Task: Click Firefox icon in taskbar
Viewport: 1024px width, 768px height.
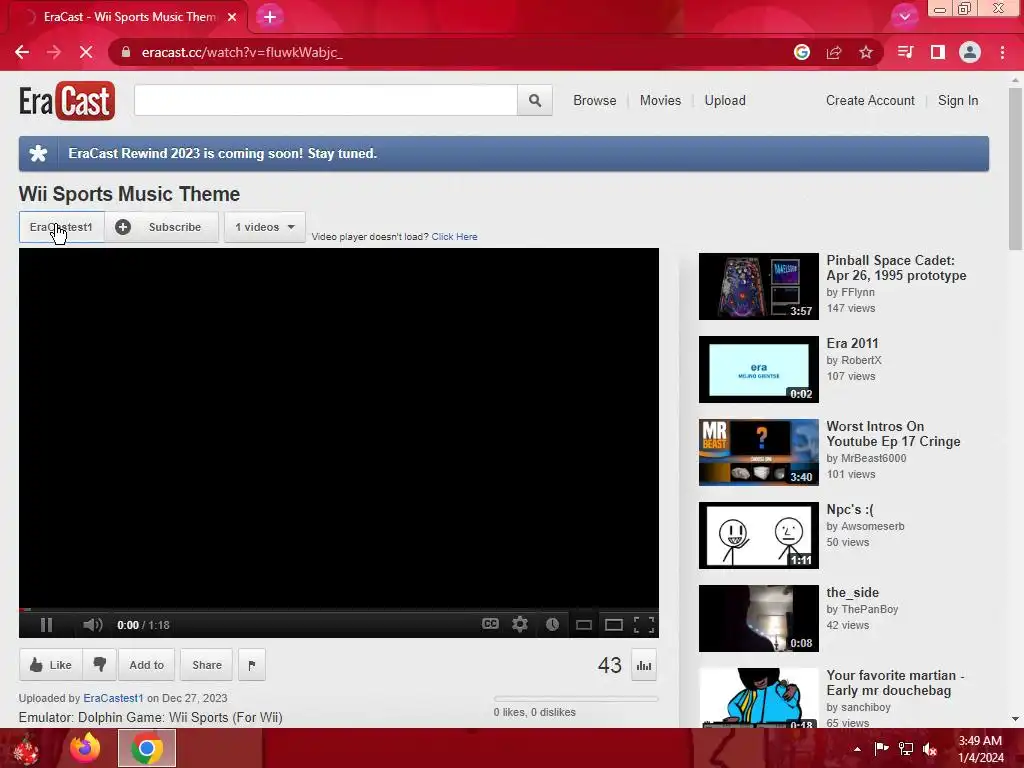Action: (x=86, y=748)
